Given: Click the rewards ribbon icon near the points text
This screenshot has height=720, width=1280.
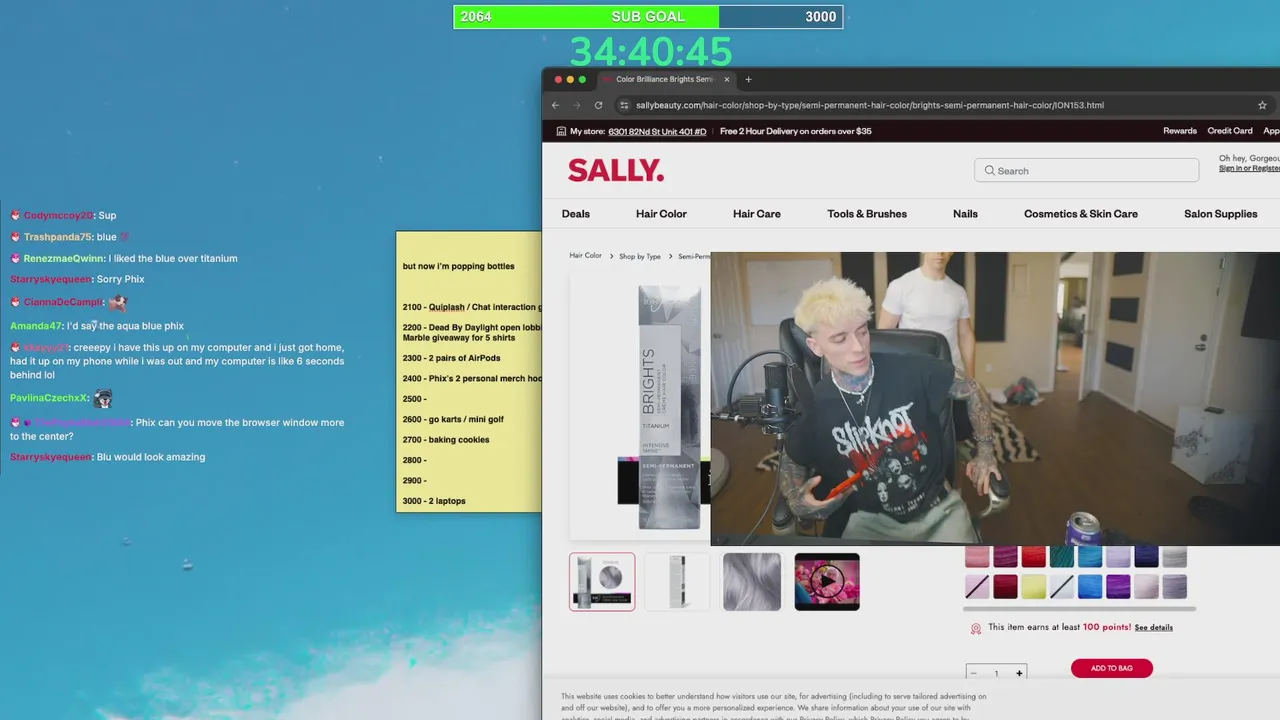Looking at the screenshot, I should tap(976, 628).
